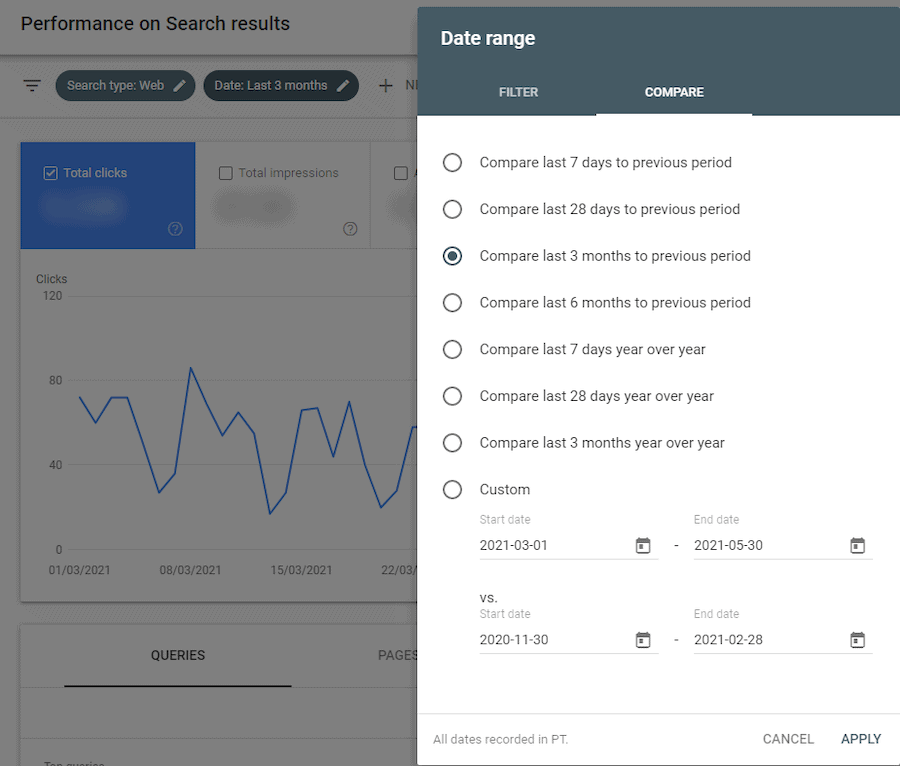
Task: Open the filter list icon
Action: [x=32, y=86]
